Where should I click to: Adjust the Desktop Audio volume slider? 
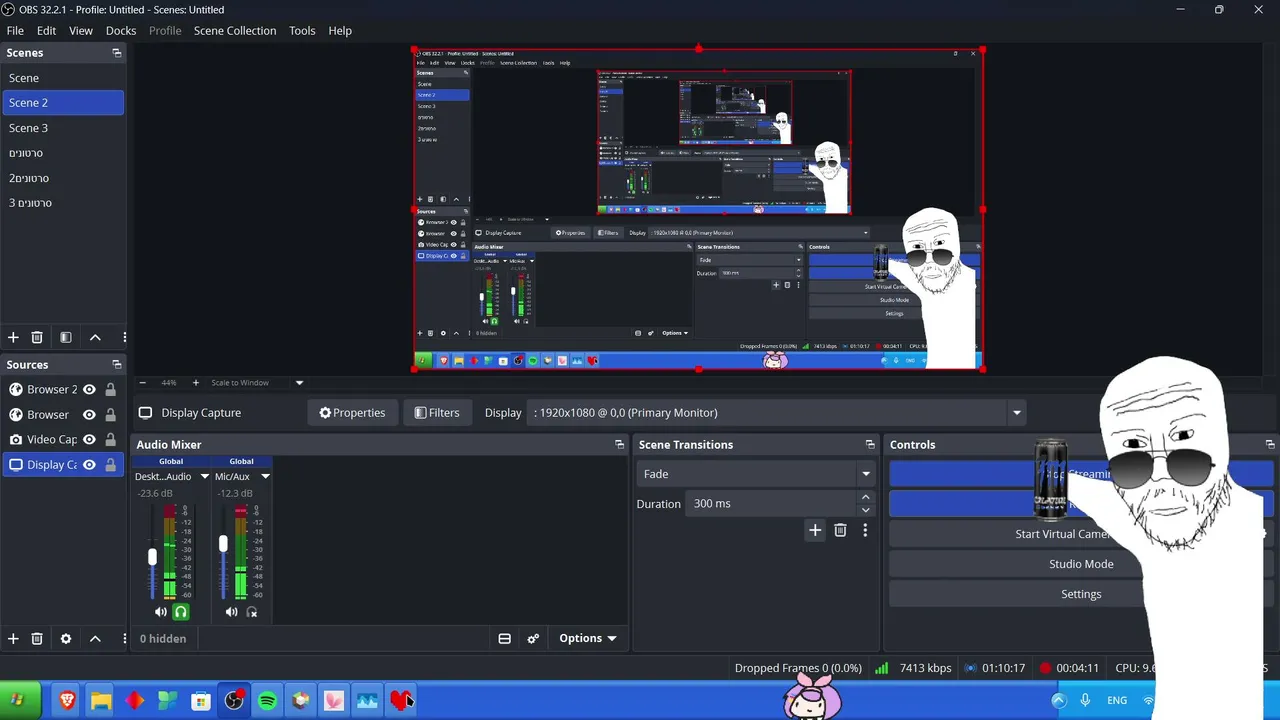pos(152,556)
